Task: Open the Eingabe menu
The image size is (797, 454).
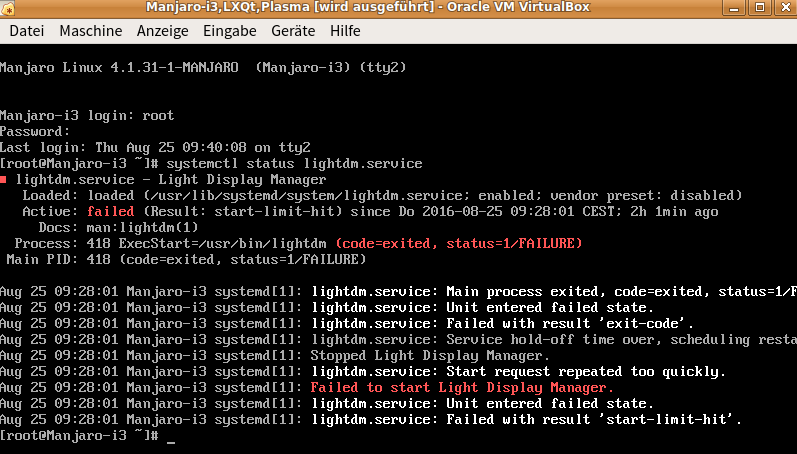Action: point(229,31)
